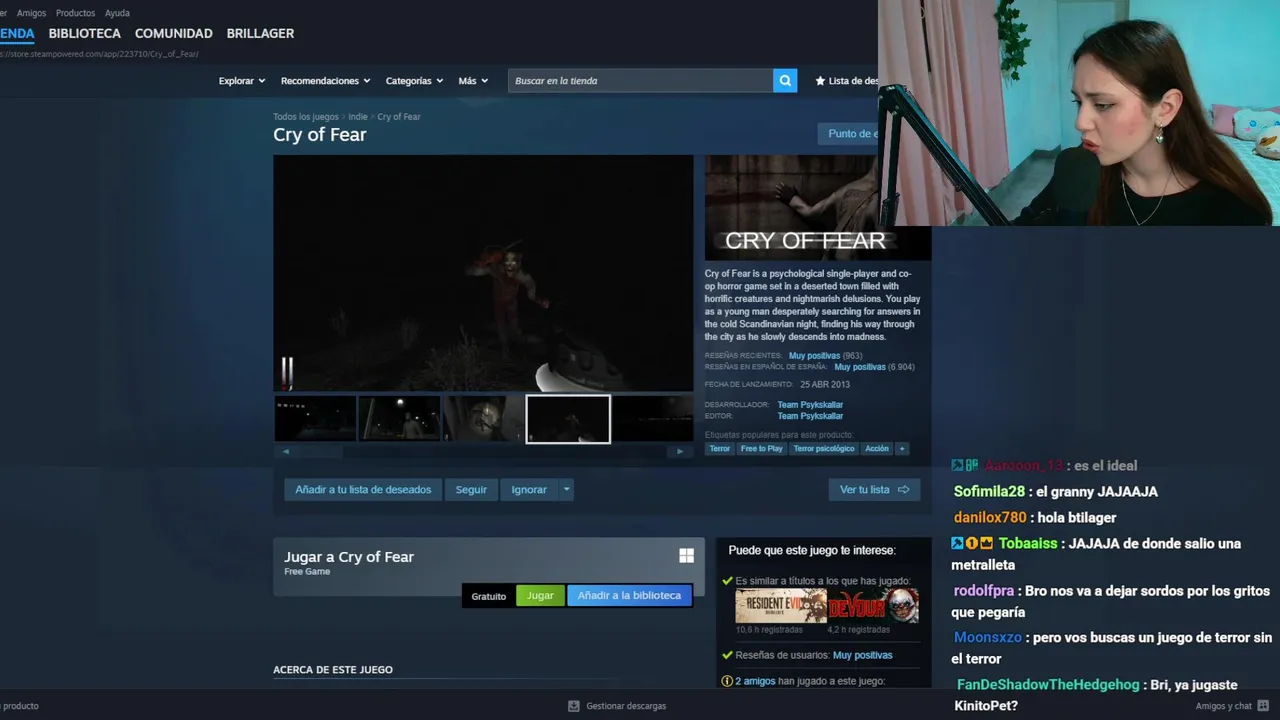The width and height of the screenshot is (1280, 720).
Task: Click the arrow icon on Ver tu lista
Action: 903,490
